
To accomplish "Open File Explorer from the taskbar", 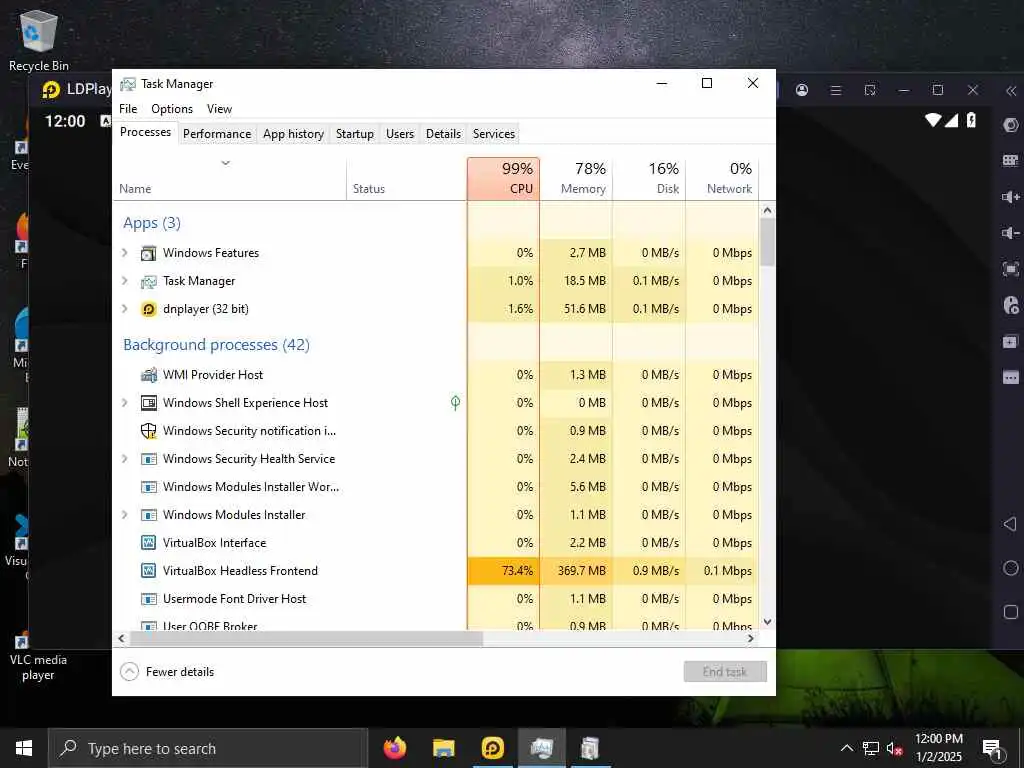I will click(443, 748).
